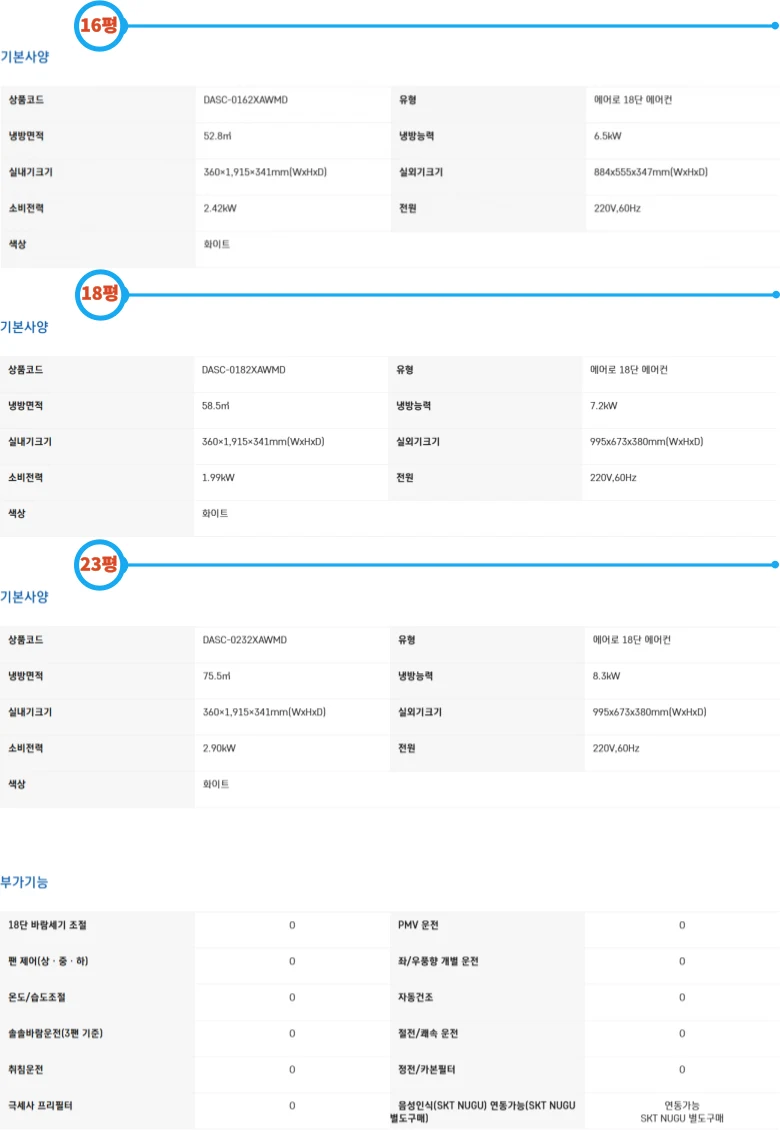Click the 팬 제어(상·중·하) feature label
This screenshot has height=1130, width=780.
48,961
